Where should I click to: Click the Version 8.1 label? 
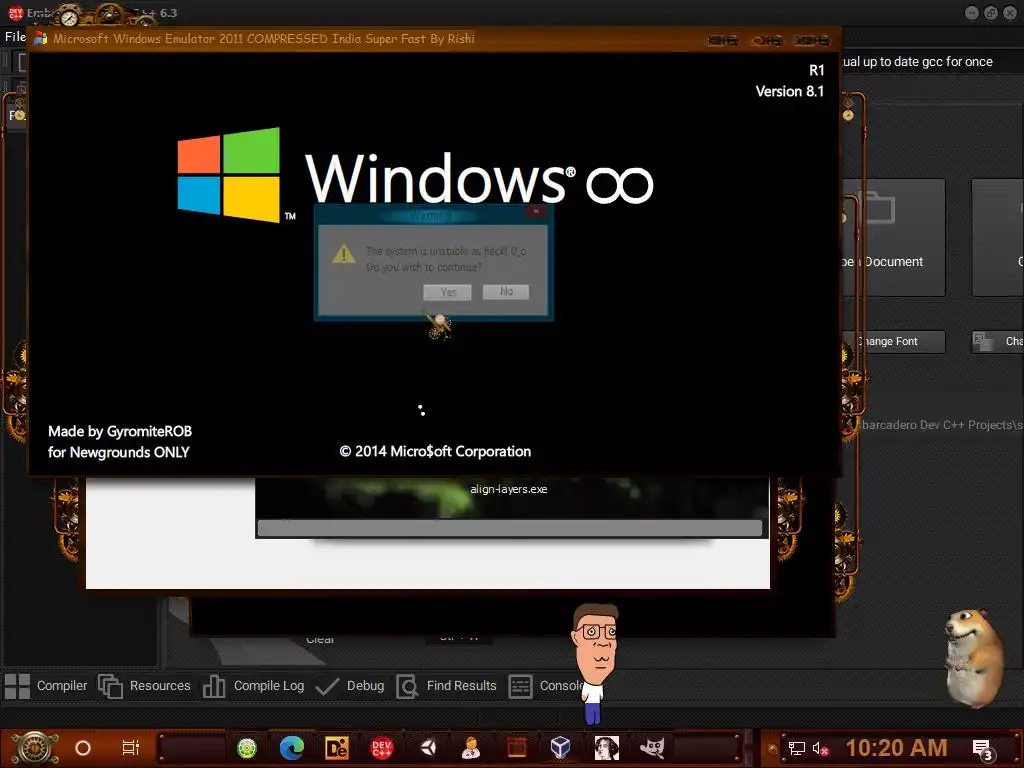pyautogui.click(x=790, y=91)
